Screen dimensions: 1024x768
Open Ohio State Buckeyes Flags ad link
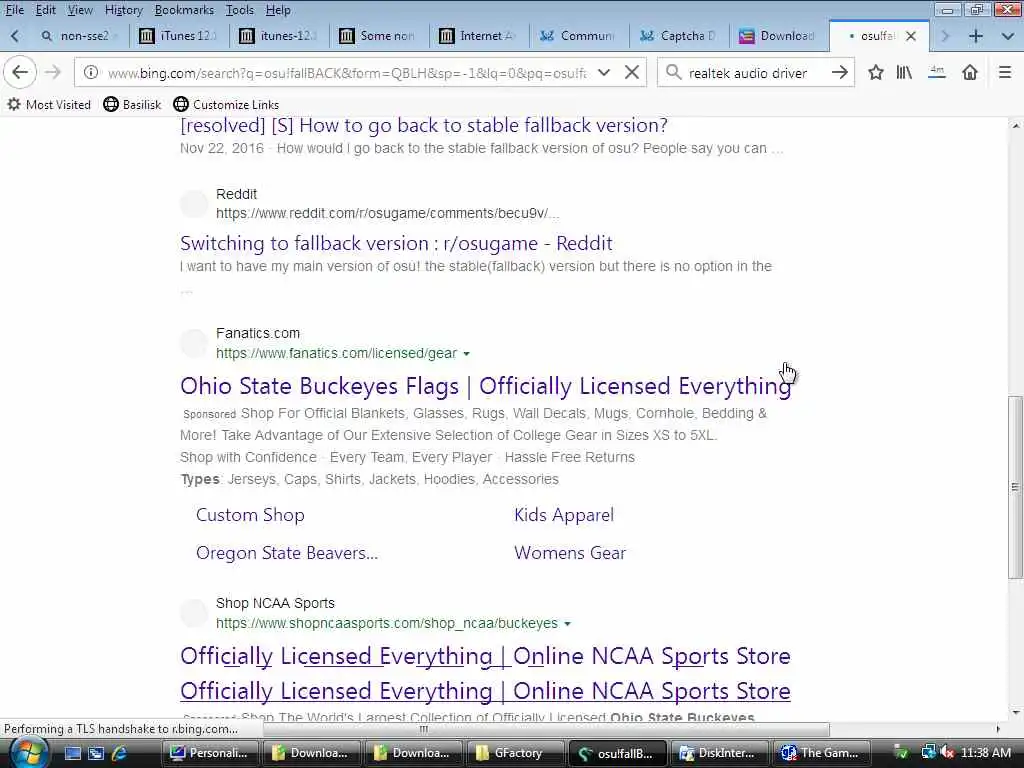pyautogui.click(x=486, y=386)
